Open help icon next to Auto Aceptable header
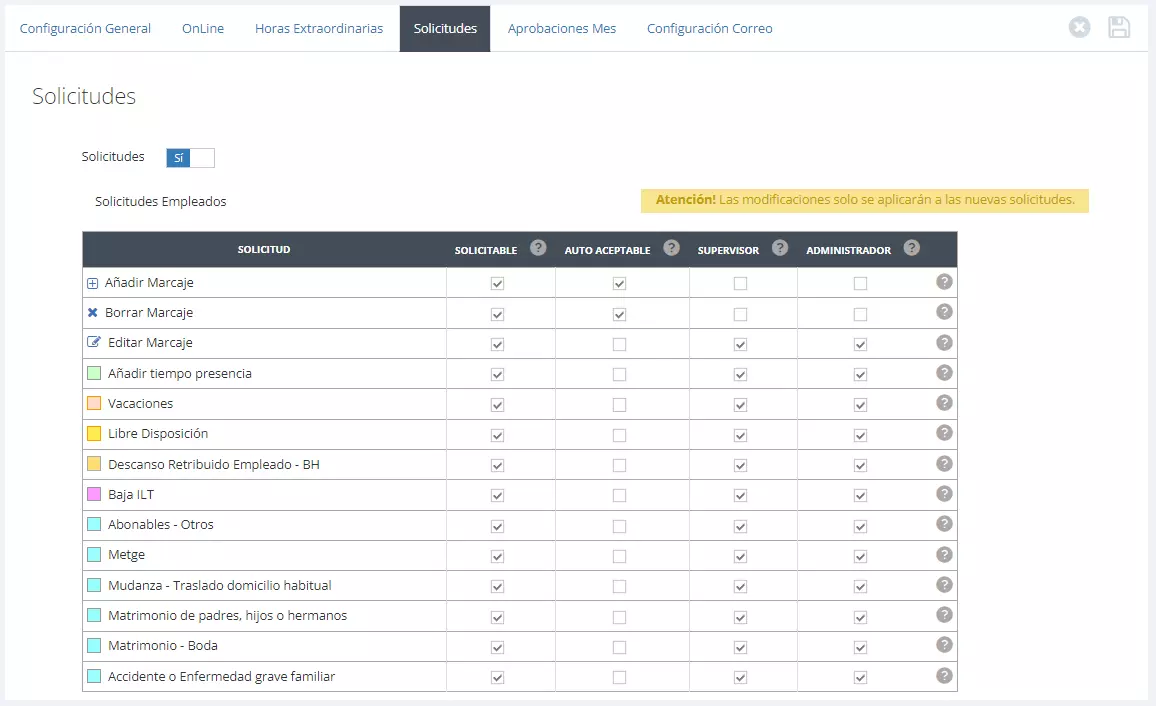Image resolution: width=1156 pixels, height=706 pixels. tap(671, 248)
